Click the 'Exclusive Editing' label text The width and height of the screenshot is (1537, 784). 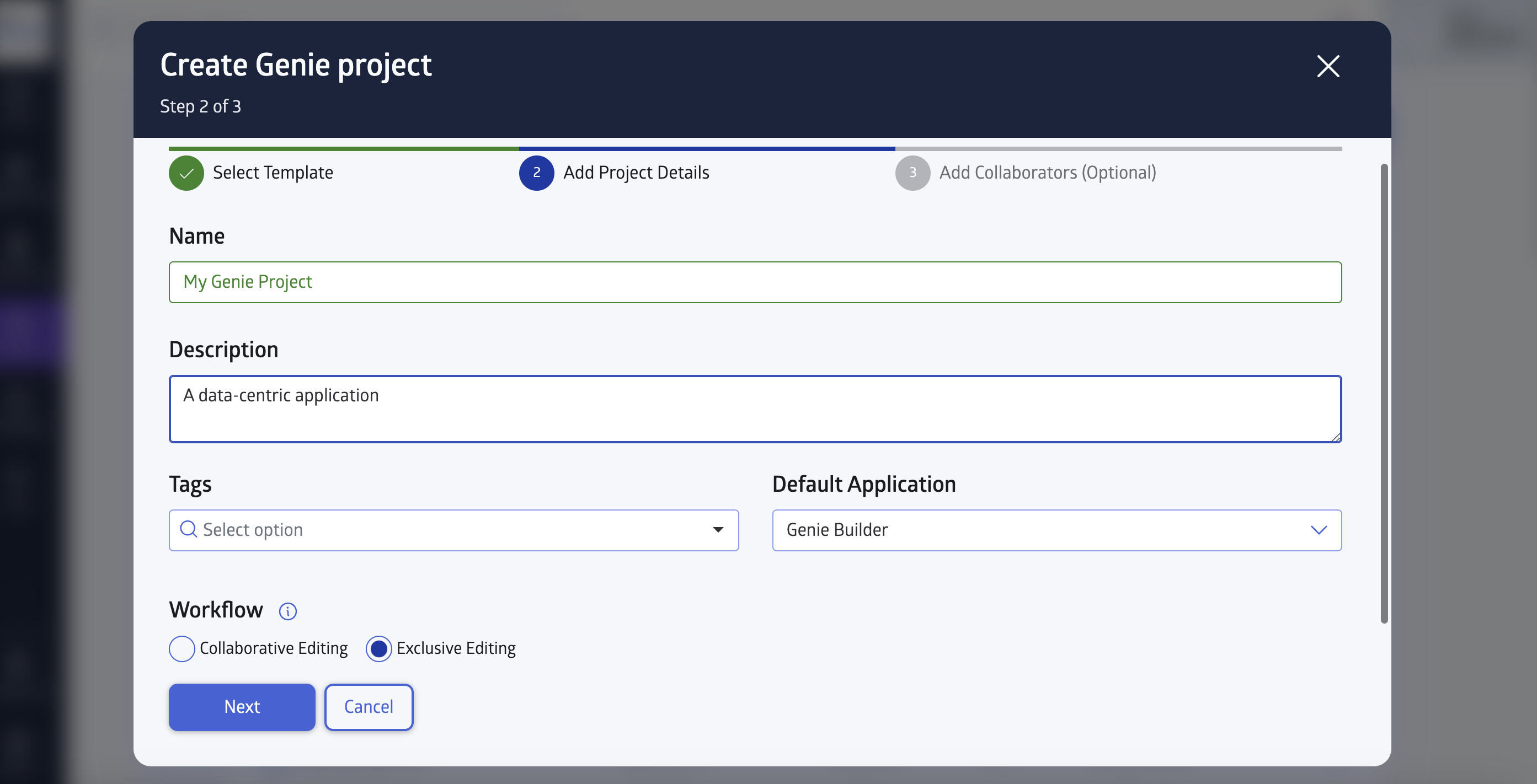(456, 649)
